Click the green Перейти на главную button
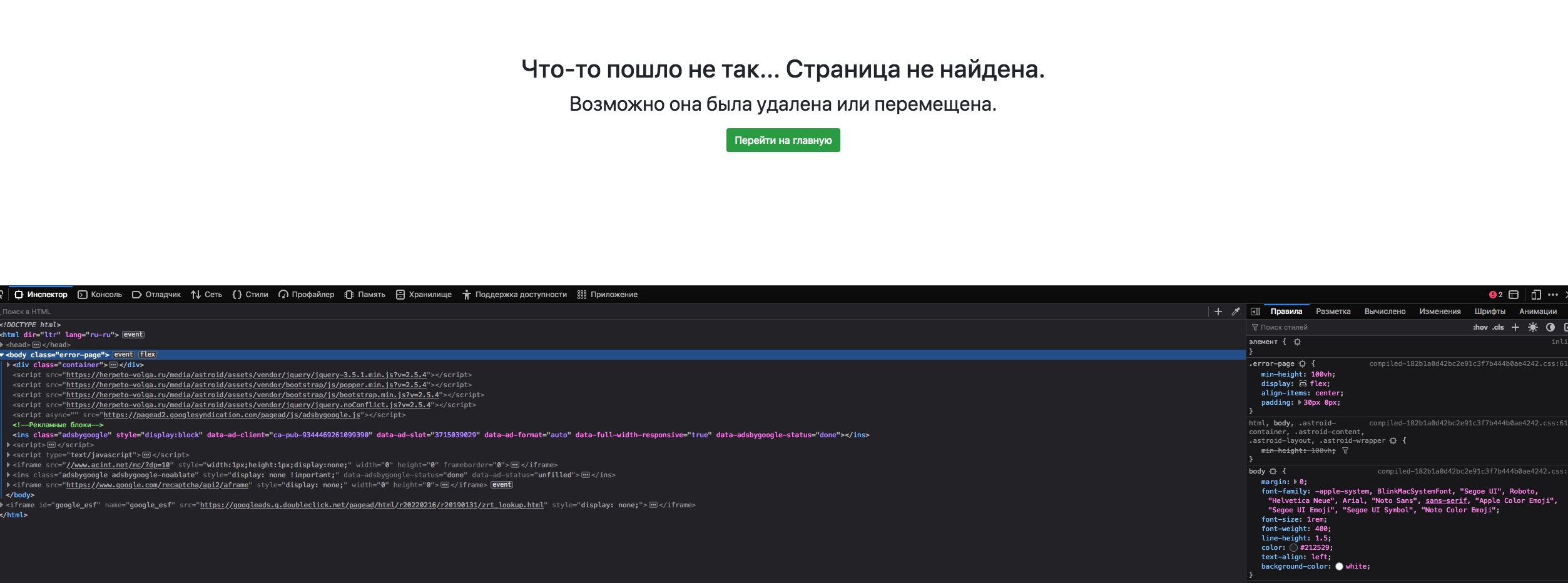The height and width of the screenshot is (583, 1568). (x=783, y=140)
